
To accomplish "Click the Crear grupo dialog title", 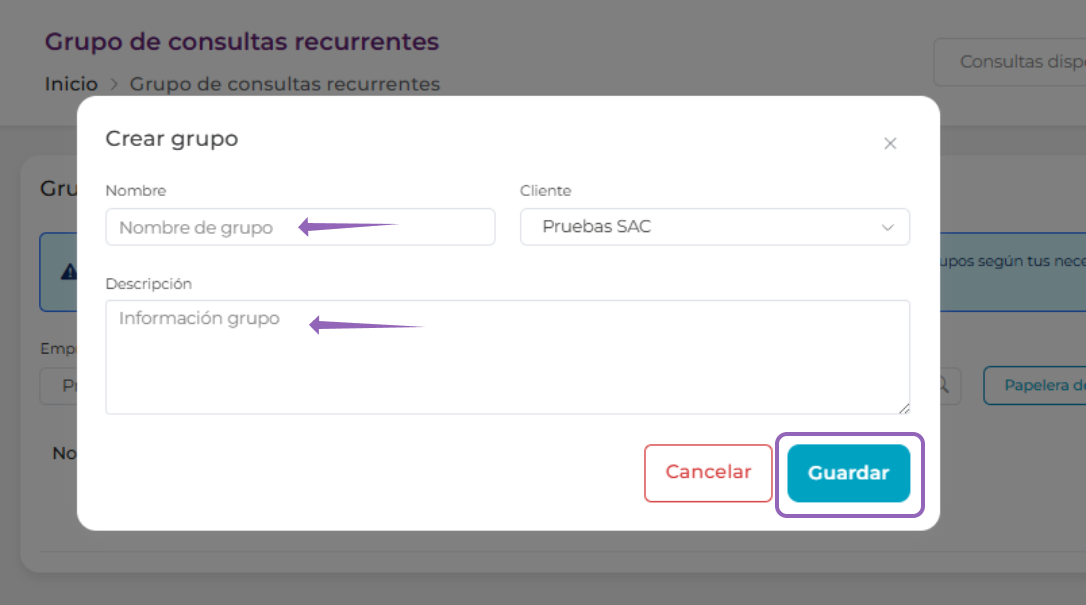I will pyautogui.click(x=172, y=139).
